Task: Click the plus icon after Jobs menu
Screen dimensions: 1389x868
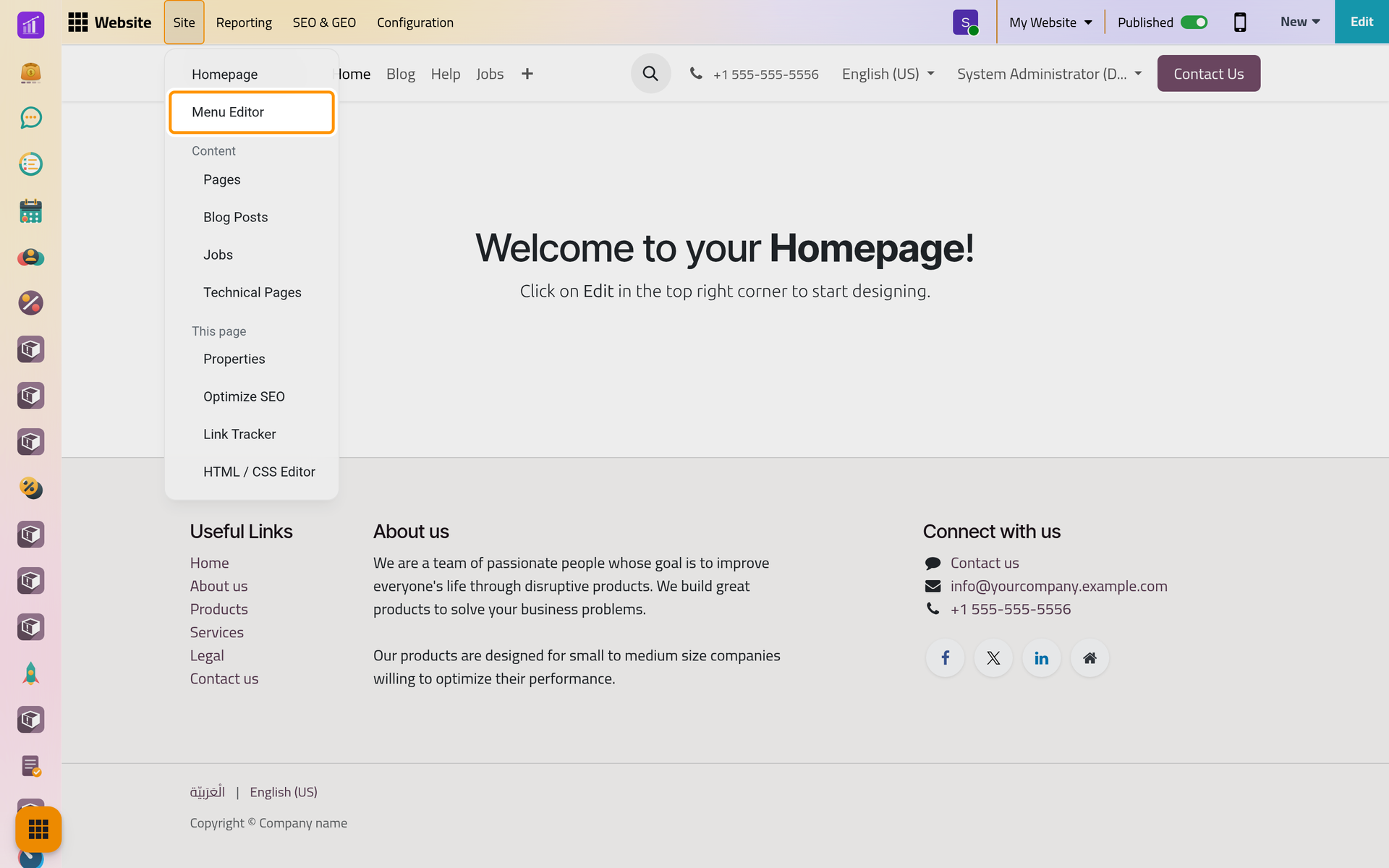Action: (x=527, y=74)
